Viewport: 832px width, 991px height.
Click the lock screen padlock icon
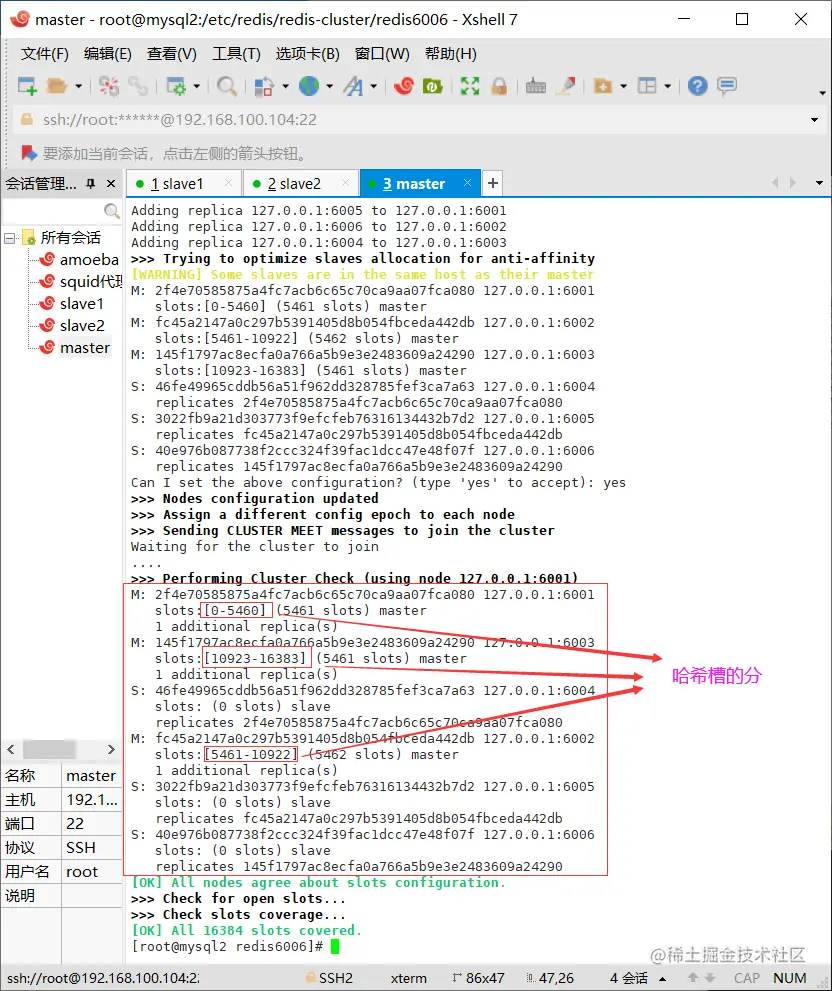click(499, 86)
